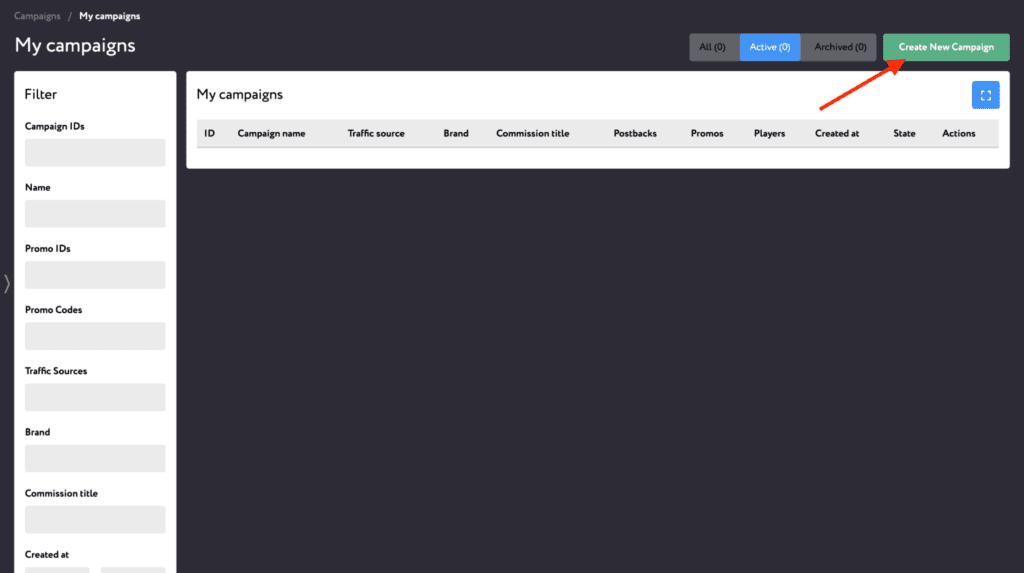Viewport: 1024px width, 573px height.
Task: Go to Campaigns breadcrumb link
Action: point(37,16)
